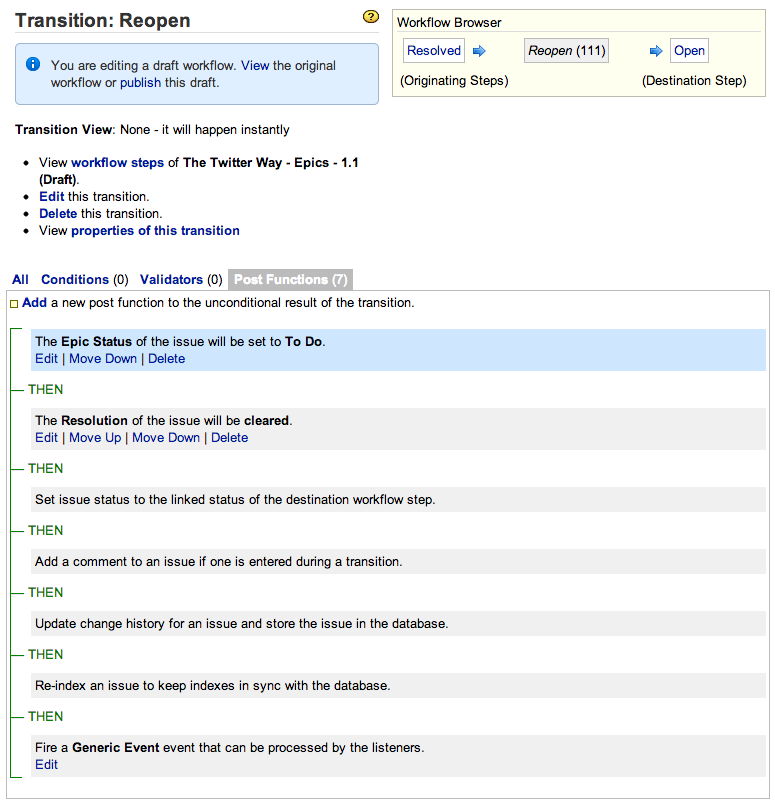Click the blue info icon in draft notice

(x=33, y=65)
